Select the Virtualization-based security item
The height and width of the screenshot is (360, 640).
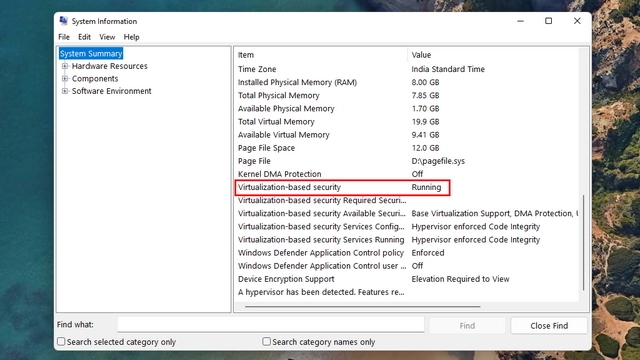[x=289, y=187]
